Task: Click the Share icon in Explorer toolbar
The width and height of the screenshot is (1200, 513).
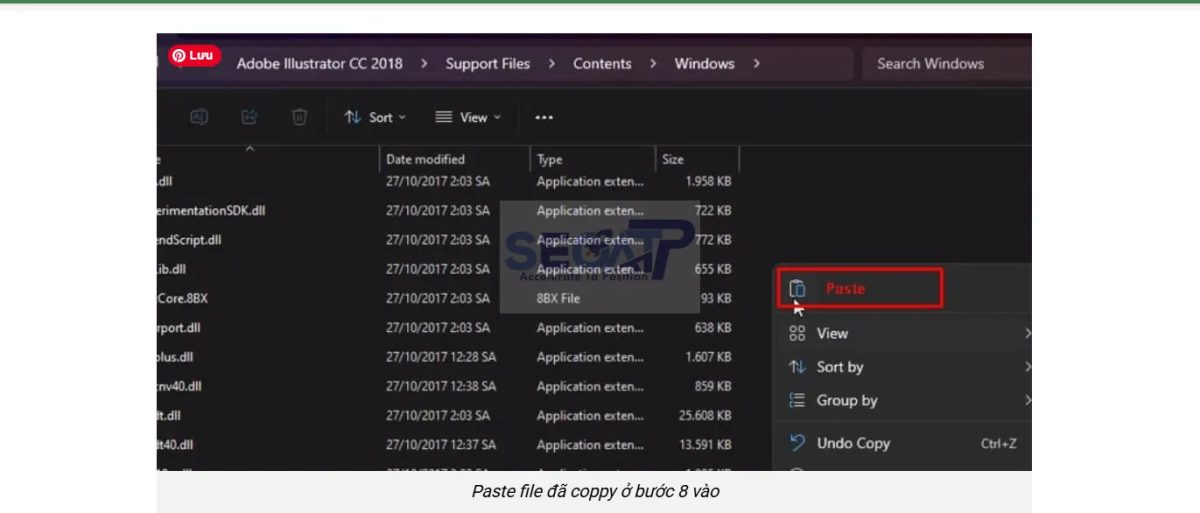Action: coord(249,117)
